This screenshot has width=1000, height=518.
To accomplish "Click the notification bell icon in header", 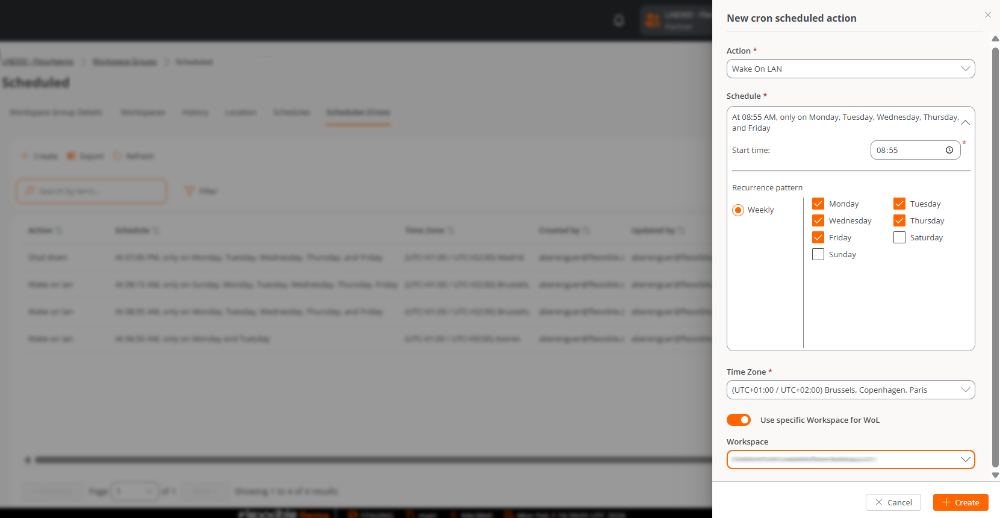I will click(x=619, y=20).
